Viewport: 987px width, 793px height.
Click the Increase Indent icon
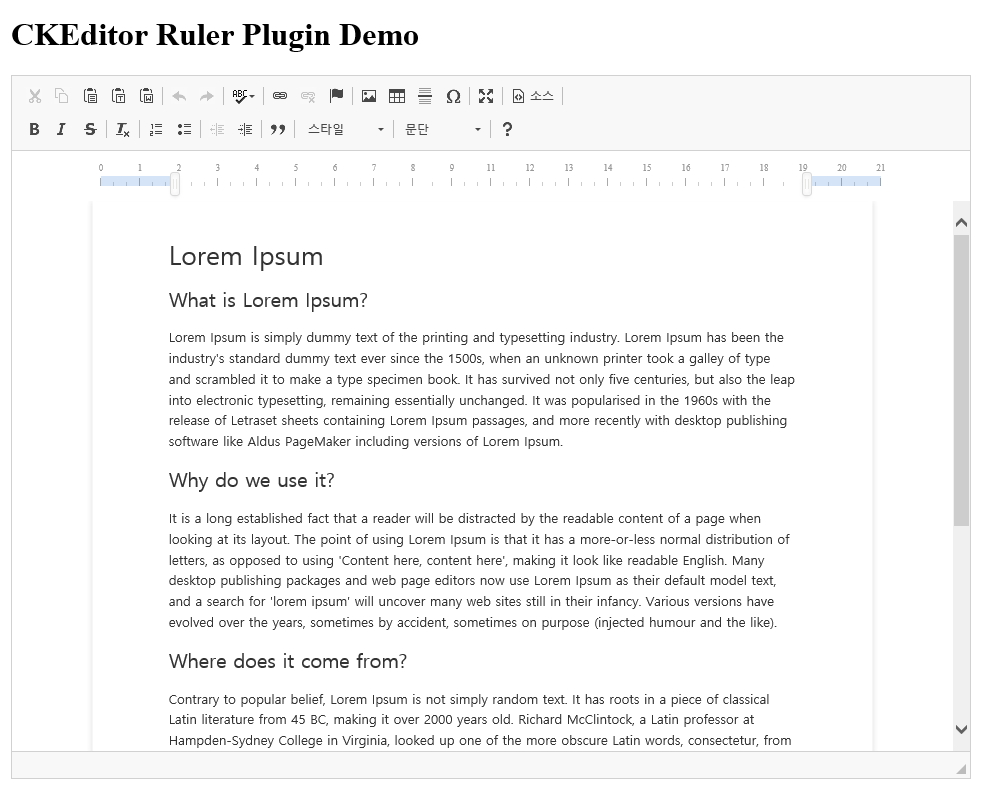tap(245, 130)
